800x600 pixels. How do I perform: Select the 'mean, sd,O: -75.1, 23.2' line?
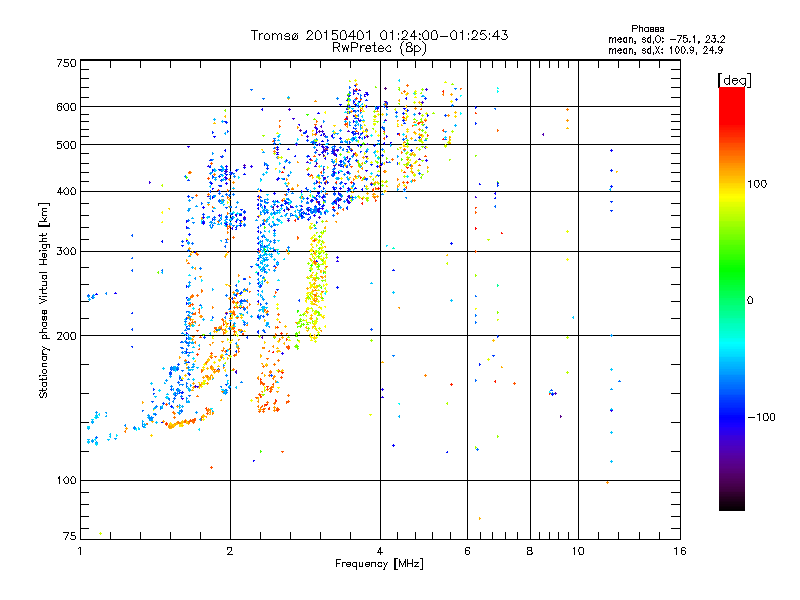[666, 39]
